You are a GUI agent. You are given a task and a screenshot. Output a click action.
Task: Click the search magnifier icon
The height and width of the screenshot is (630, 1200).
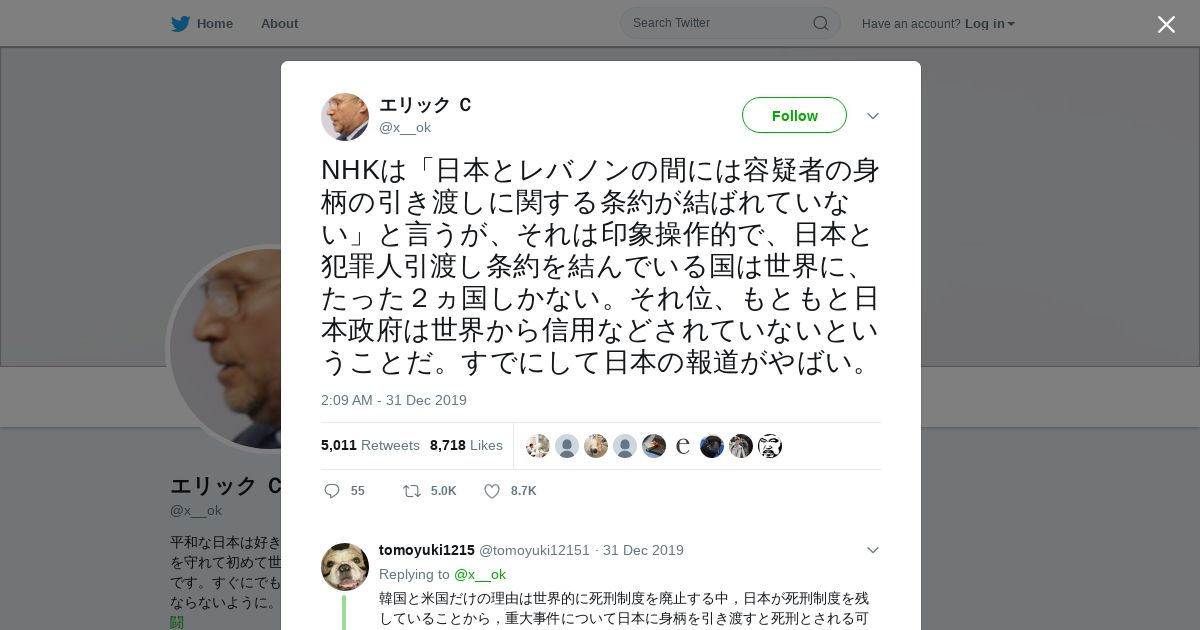click(820, 23)
